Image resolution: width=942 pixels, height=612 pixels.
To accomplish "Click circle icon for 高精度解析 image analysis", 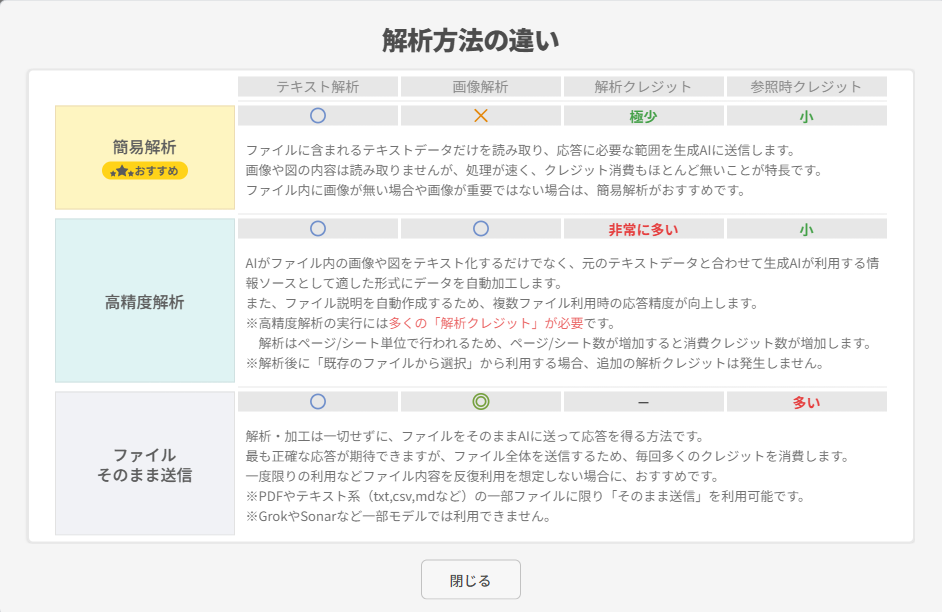I will click(481, 229).
